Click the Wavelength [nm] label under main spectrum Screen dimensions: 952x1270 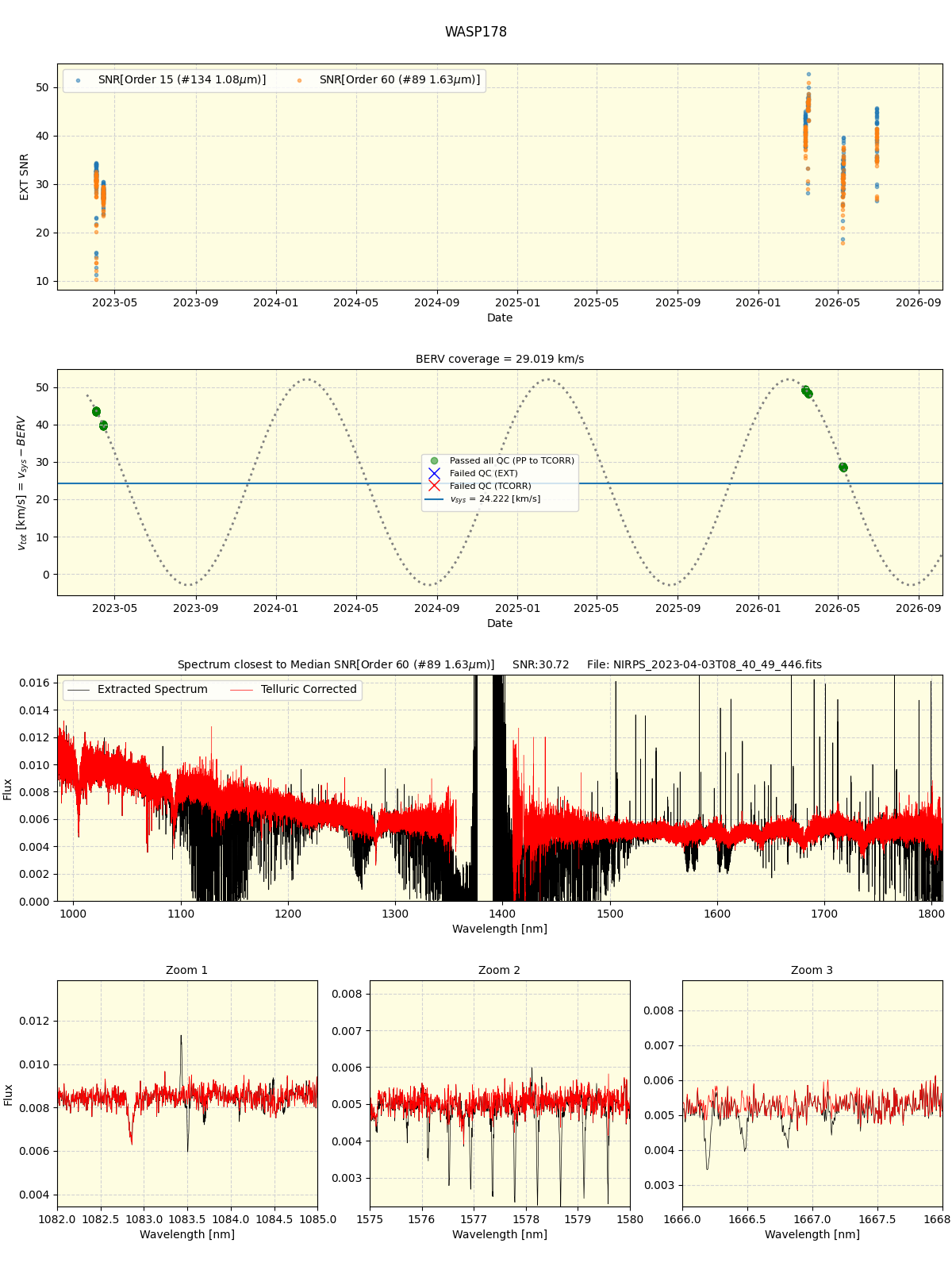tap(500, 929)
